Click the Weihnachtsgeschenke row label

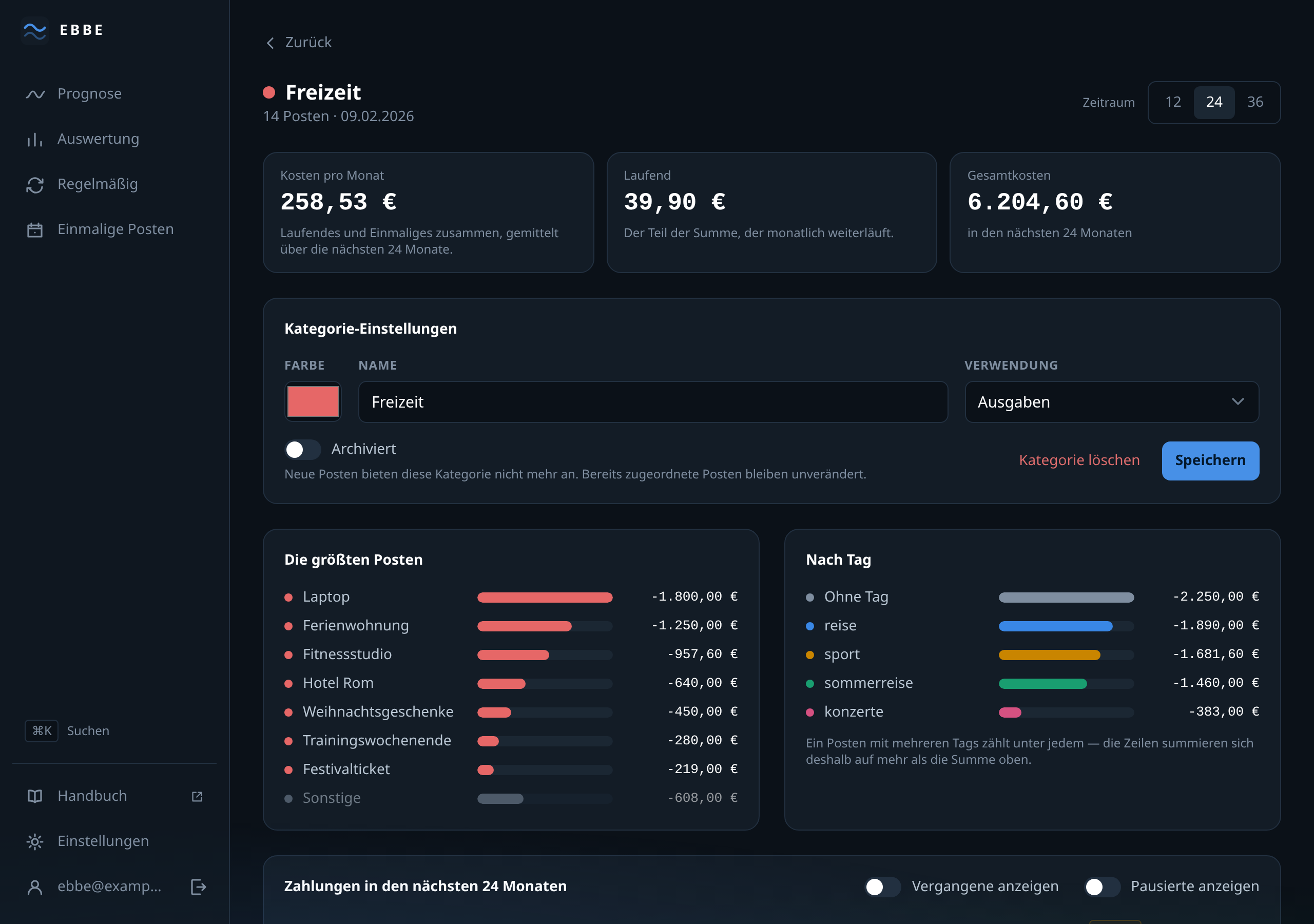pyautogui.click(x=378, y=711)
